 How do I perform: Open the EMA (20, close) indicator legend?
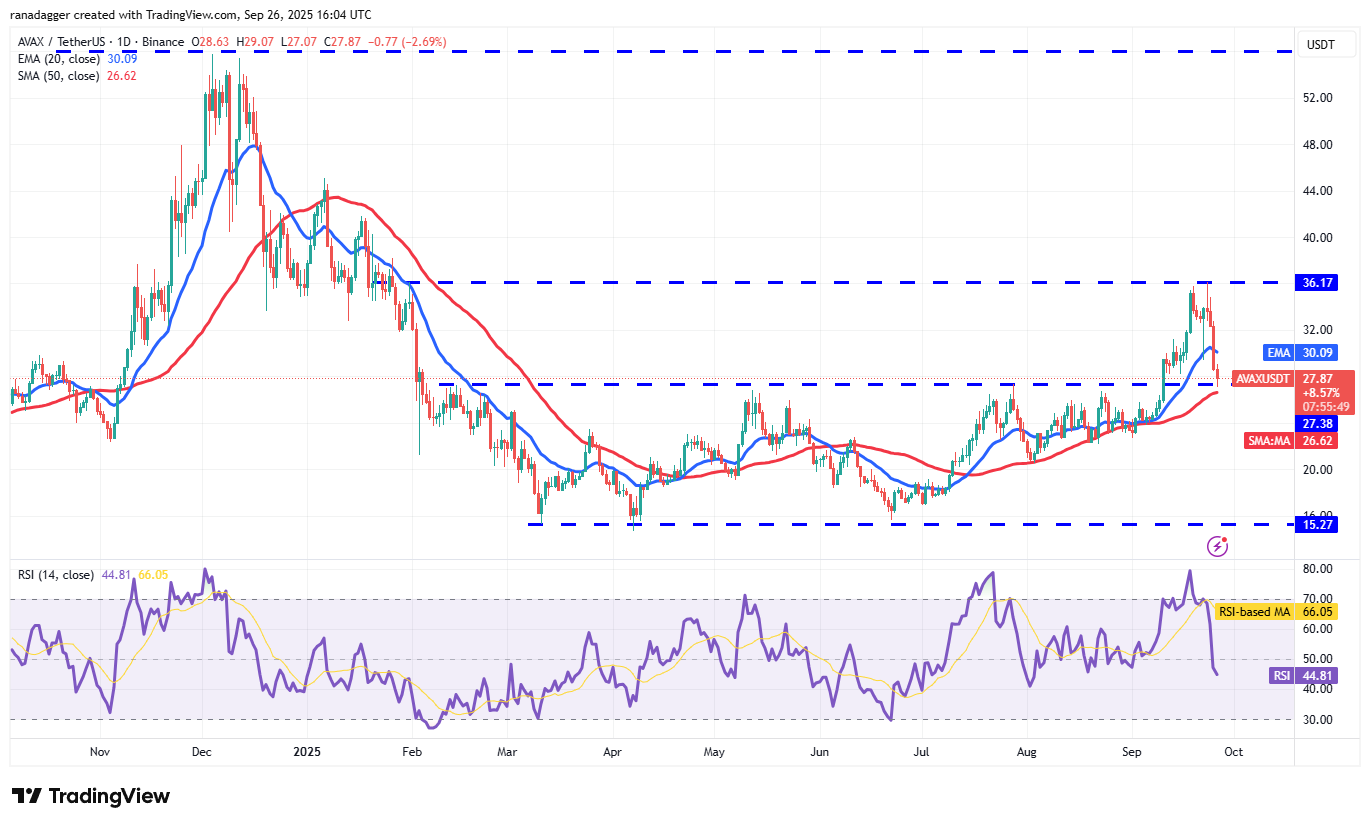(x=56, y=59)
